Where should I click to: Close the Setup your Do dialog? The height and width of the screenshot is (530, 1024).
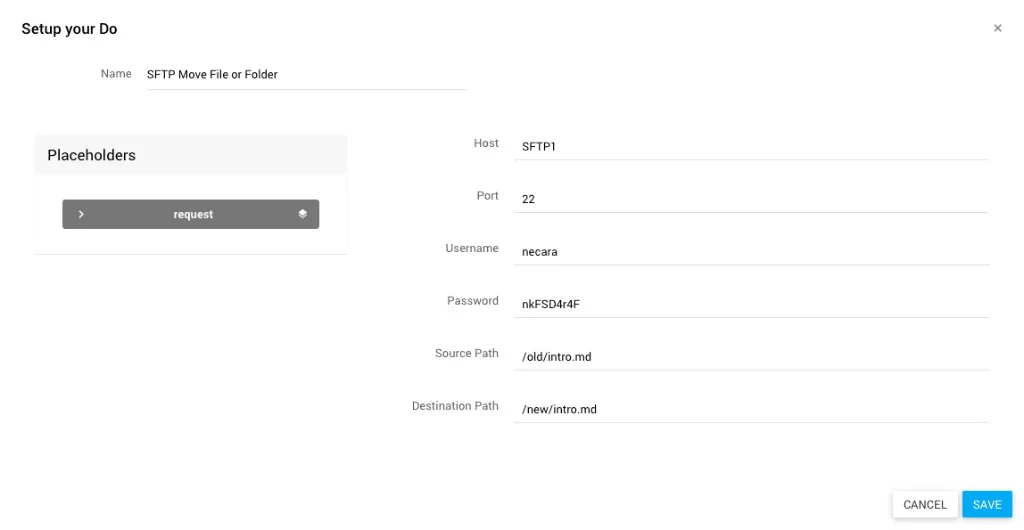tap(997, 28)
